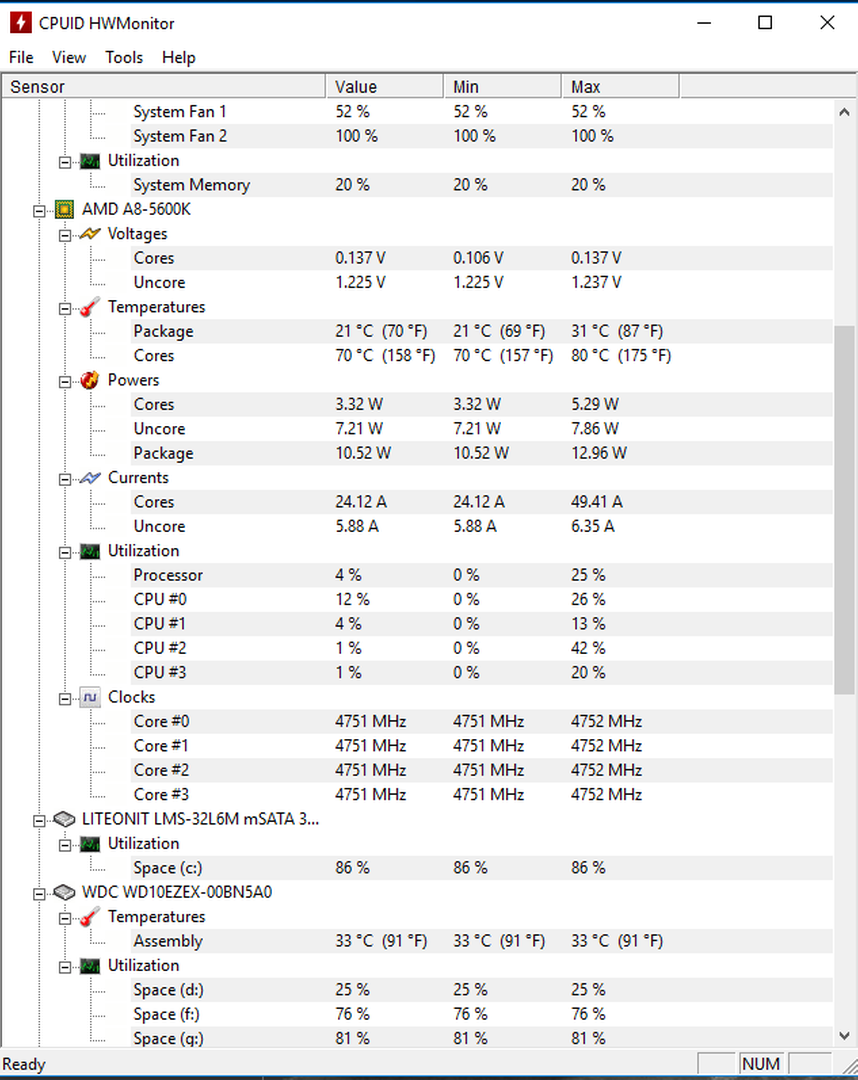This screenshot has height=1080, width=858.
Task: Collapse the WDC WD10EZEX drive node
Action: pos(39,893)
